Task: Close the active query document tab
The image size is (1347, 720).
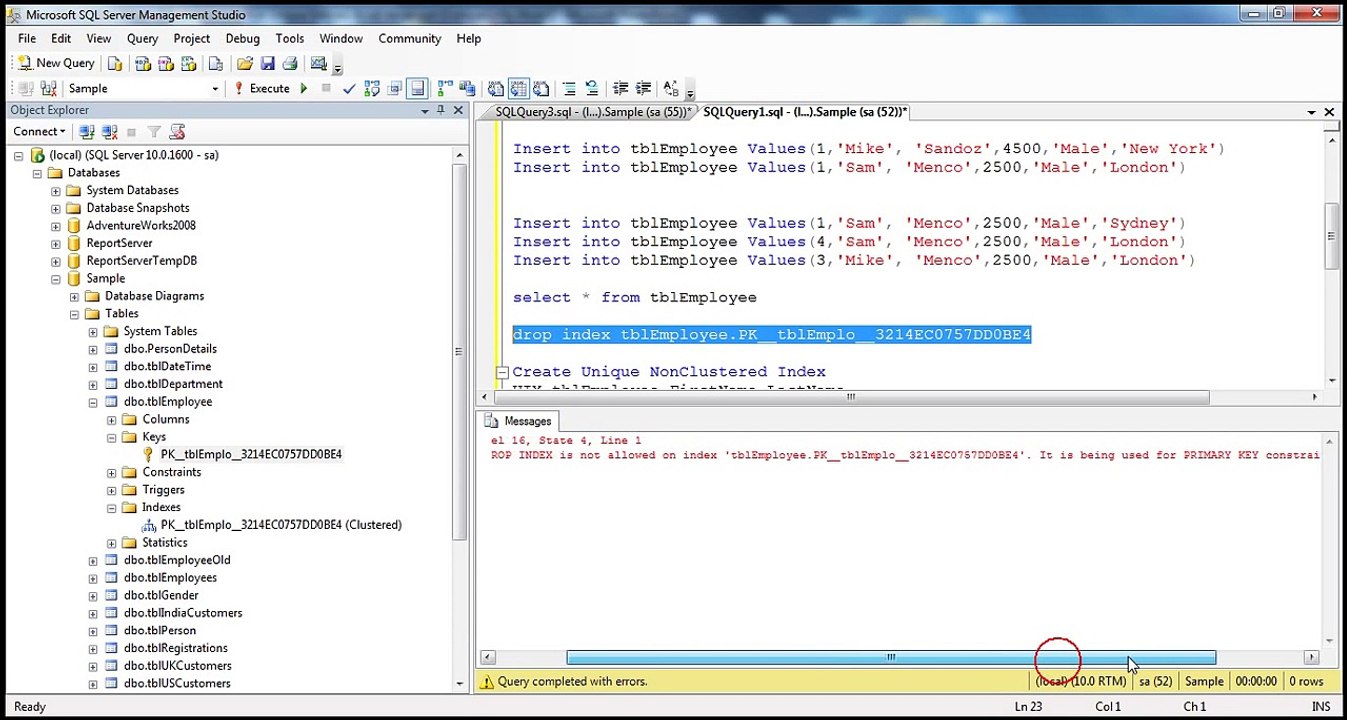Action: click(1329, 112)
